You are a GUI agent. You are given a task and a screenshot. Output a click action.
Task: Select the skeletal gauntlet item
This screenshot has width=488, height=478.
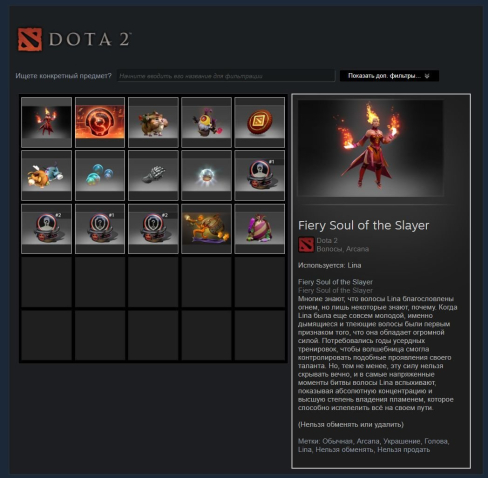click(153, 175)
